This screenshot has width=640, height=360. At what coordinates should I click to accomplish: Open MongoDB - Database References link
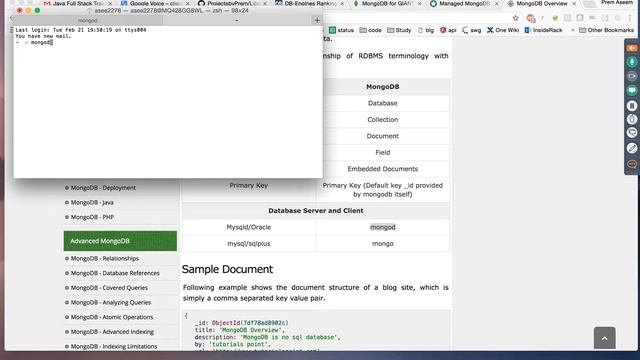click(x=115, y=273)
